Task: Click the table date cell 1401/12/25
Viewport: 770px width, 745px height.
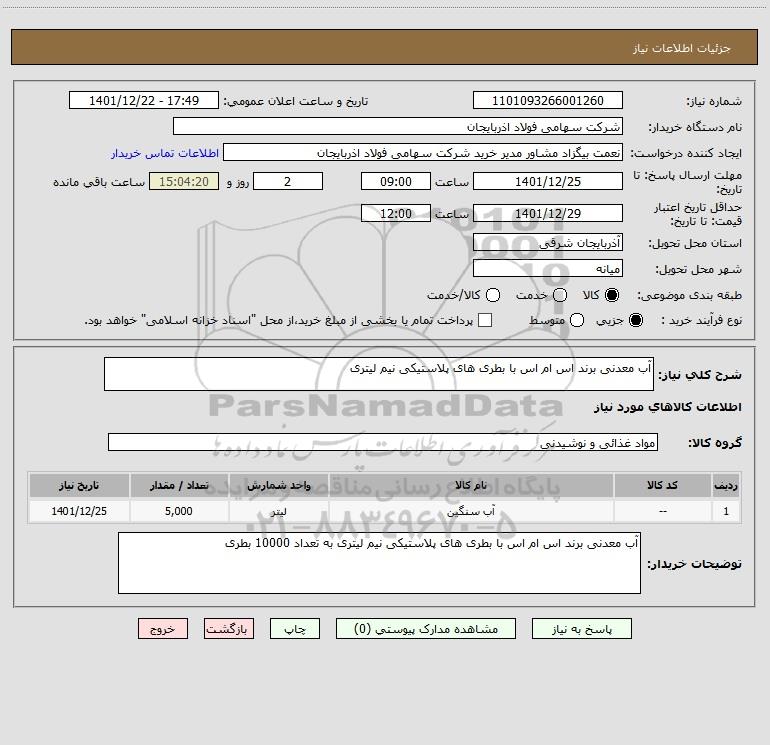Action: coord(79,511)
